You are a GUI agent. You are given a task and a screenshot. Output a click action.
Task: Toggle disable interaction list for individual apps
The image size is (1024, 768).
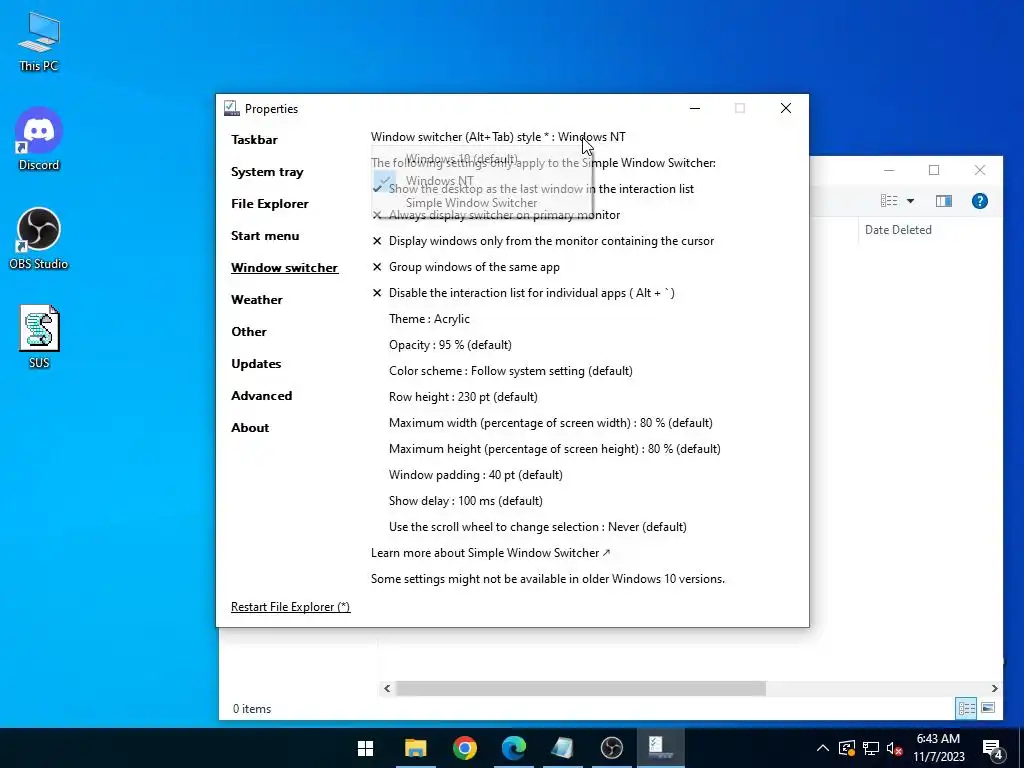click(523, 293)
